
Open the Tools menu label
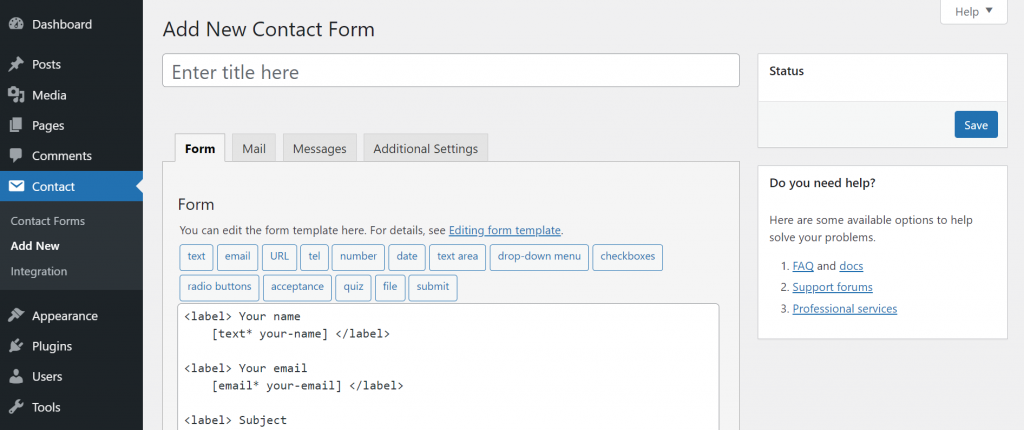click(x=46, y=407)
